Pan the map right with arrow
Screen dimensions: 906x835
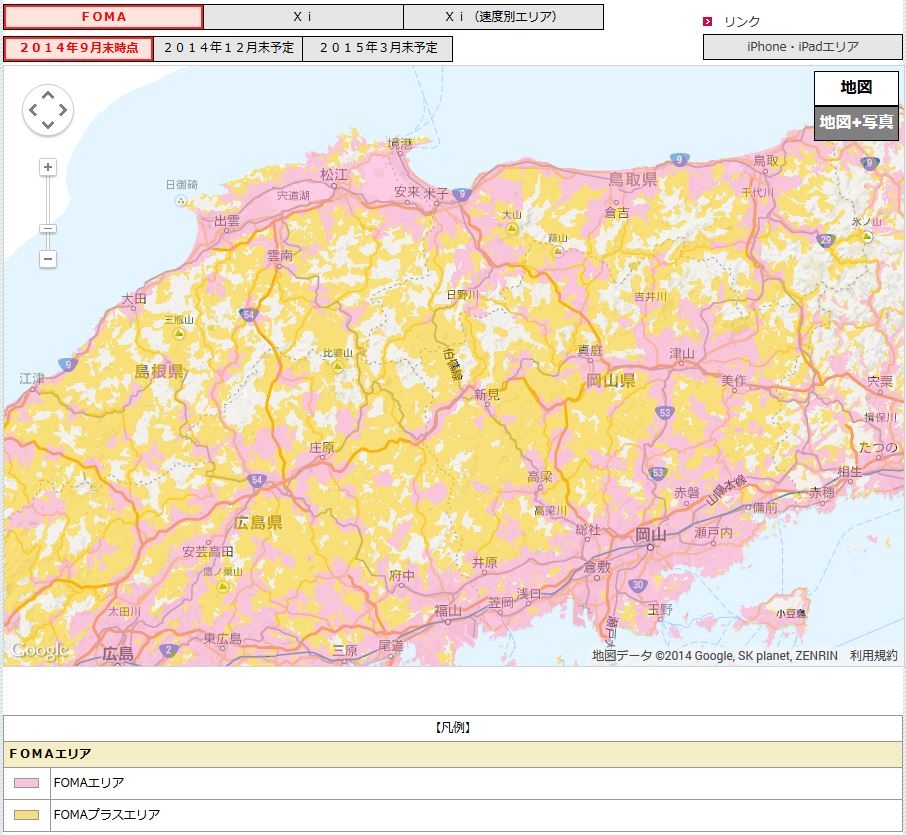[x=62, y=110]
